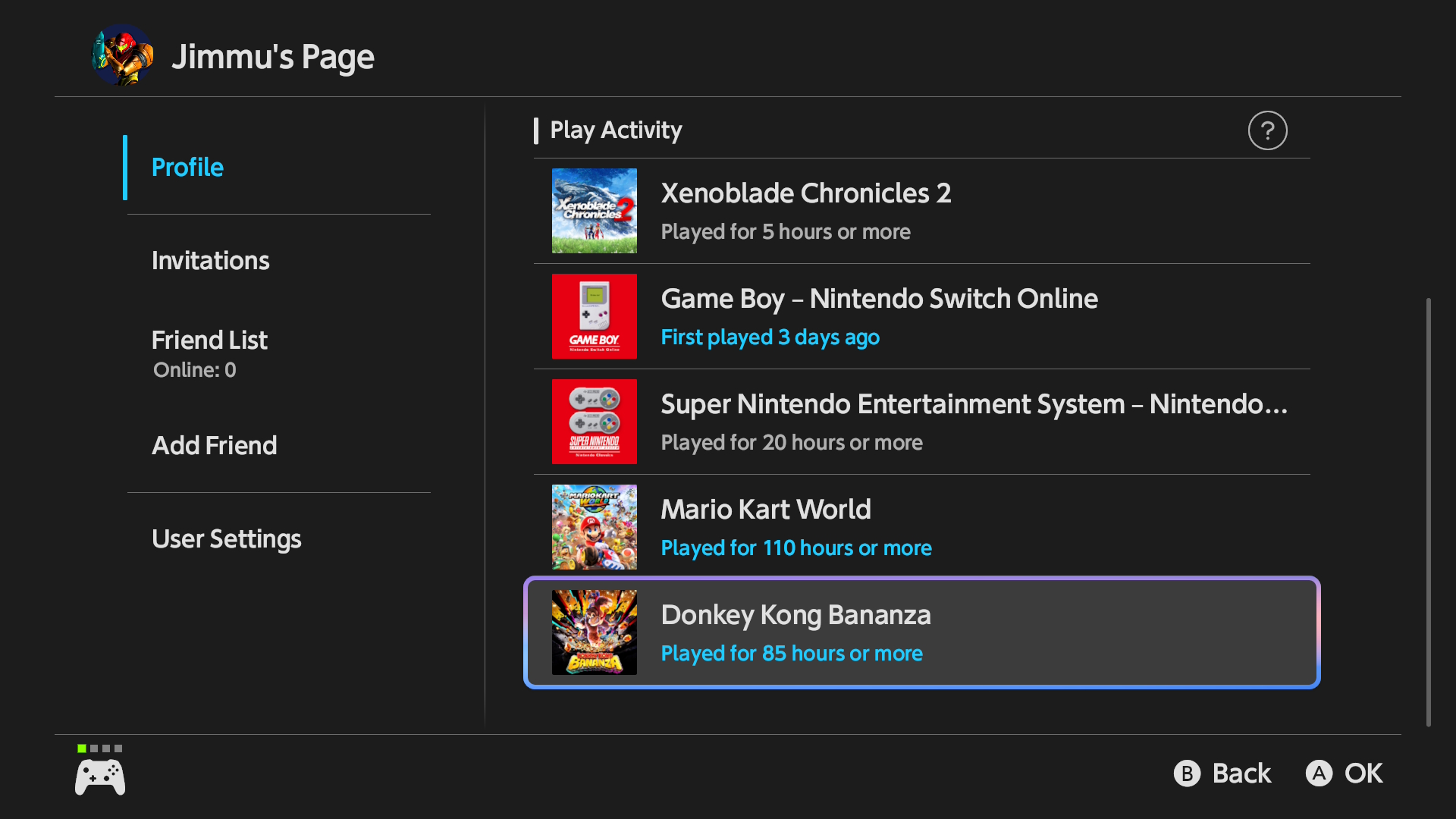
Task: Select the Profile menu item
Action: tap(187, 168)
